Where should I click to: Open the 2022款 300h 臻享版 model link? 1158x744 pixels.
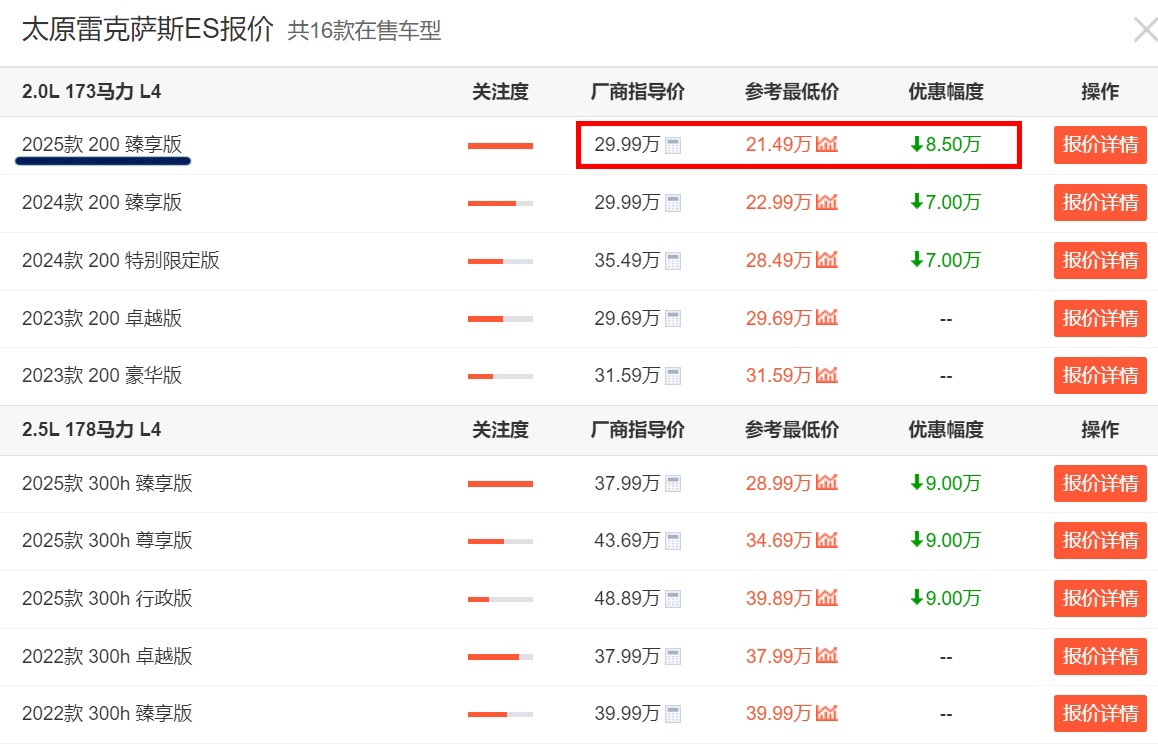pyautogui.click(x=107, y=713)
